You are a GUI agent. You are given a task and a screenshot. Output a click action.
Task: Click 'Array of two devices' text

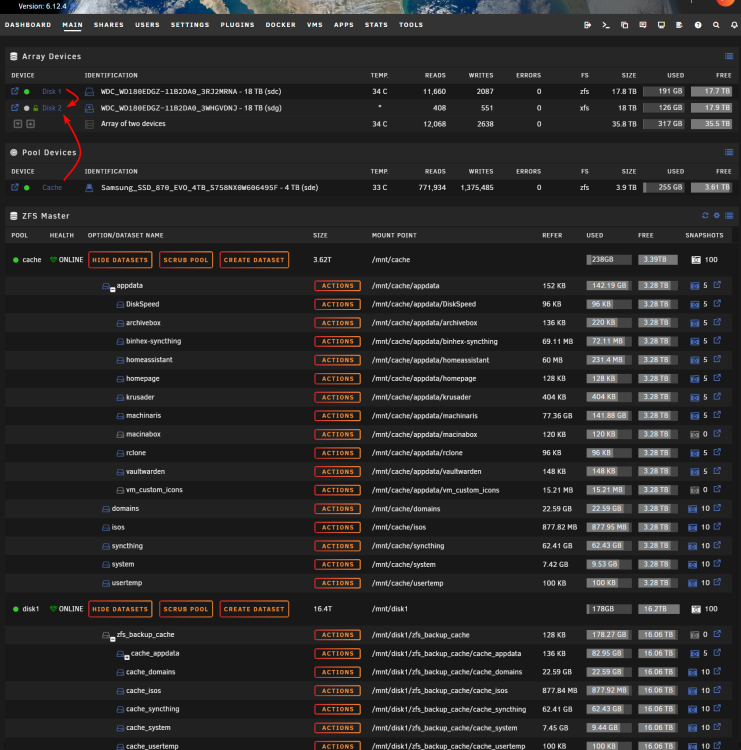point(133,123)
